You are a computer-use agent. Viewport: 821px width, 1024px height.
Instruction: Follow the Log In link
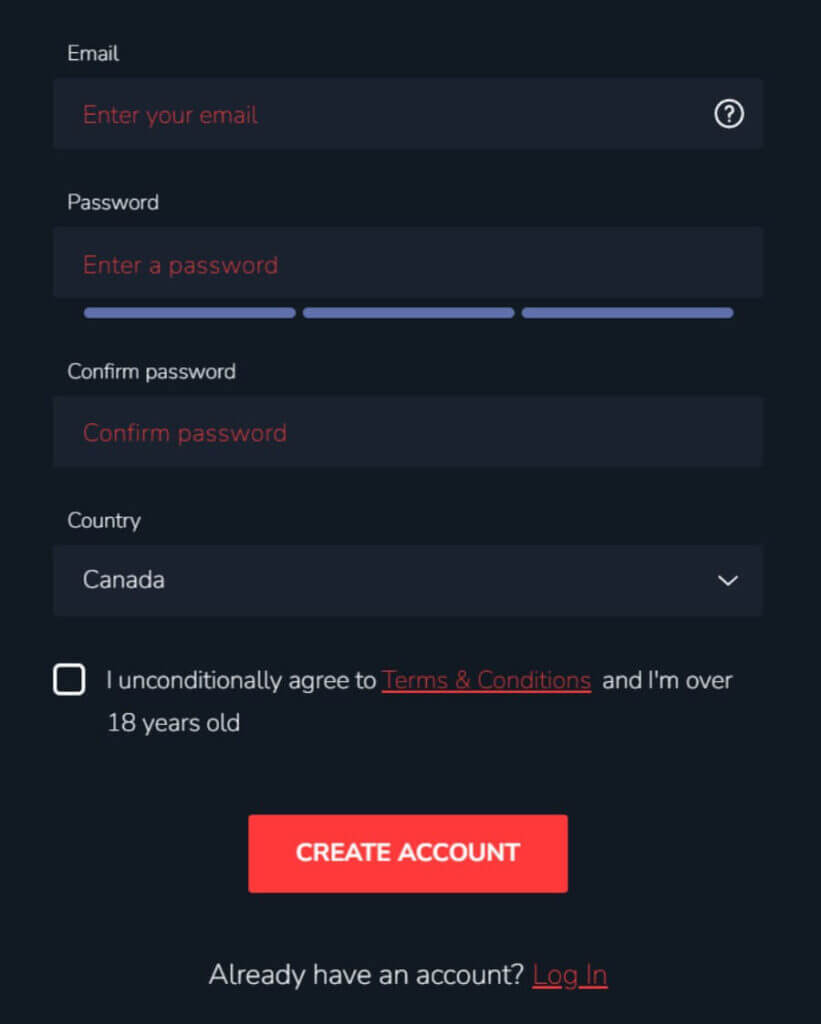tap(570, 975)
